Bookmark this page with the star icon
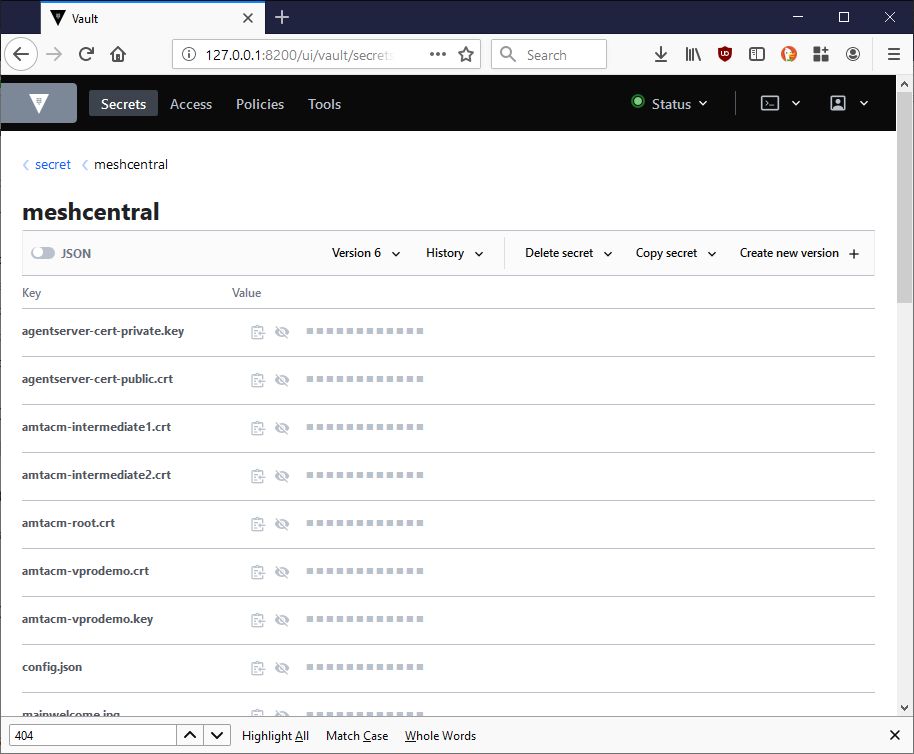914x754 pixels. (x=466, y=55)
